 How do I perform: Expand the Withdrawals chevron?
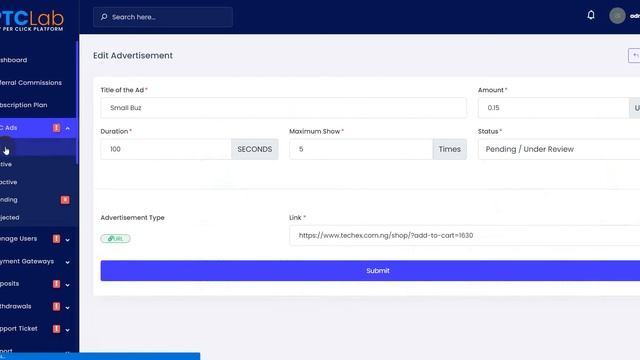pos(68,307)
